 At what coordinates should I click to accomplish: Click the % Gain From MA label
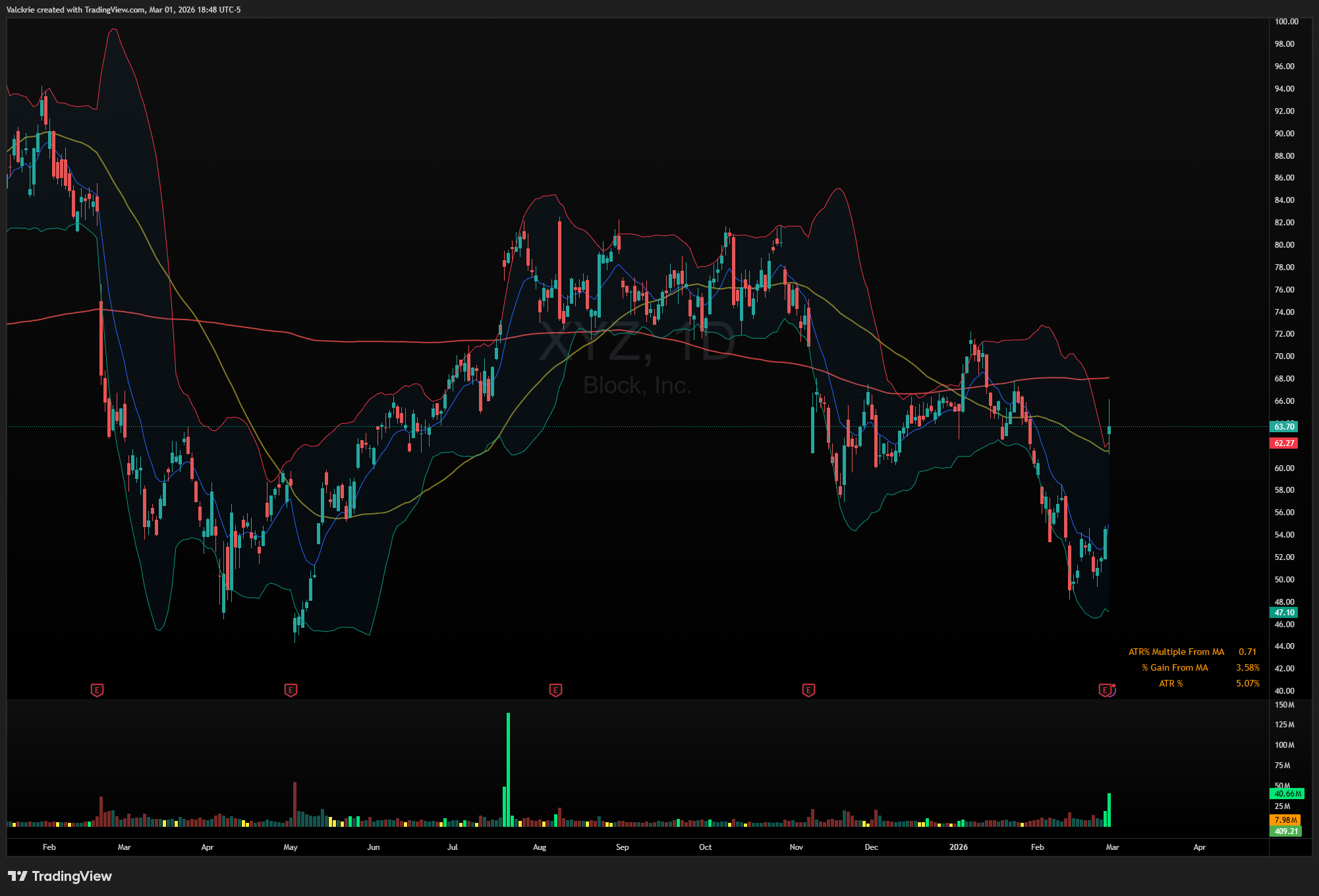pyautogui.click(x=1175, y=667)
